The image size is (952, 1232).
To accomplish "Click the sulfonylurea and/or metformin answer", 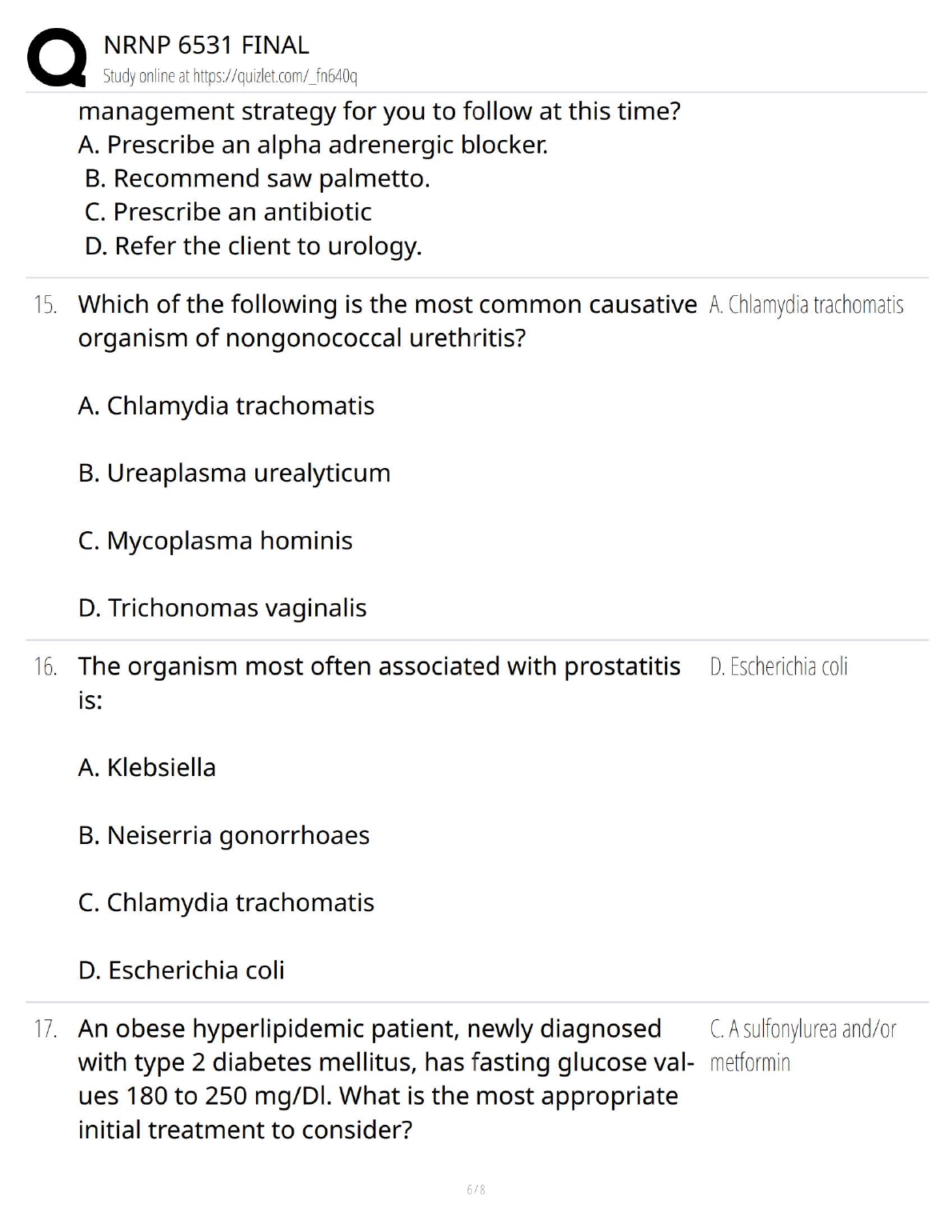I will tap(802, 1045).
